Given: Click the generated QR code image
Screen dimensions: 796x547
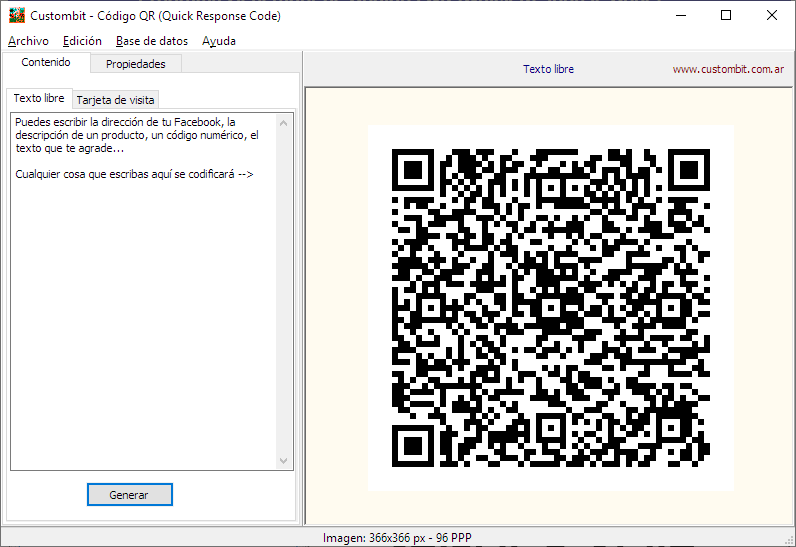Looking at the screenshot, I should tap(550, 308).
